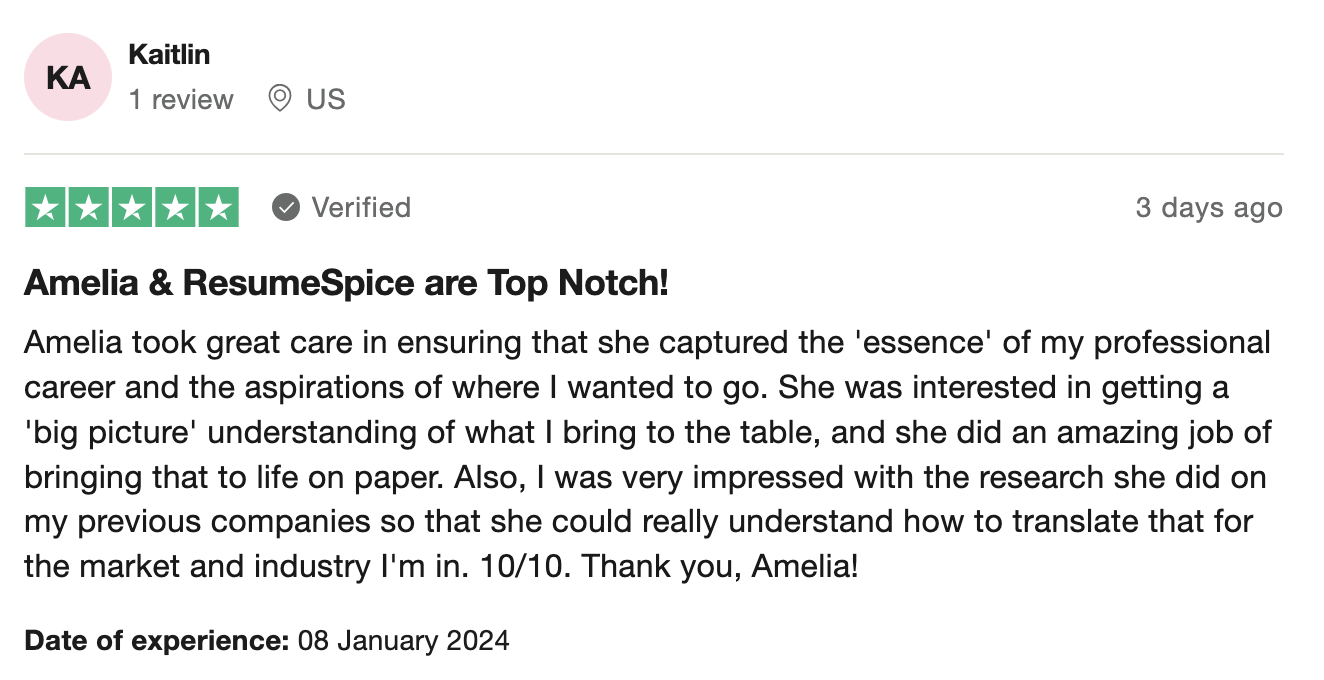The height and width of the screenshot is (680, 1324).
Task: Open the 'Amelia & ResumeSpice are Top Notch!' title
Action: pos(346,283)
